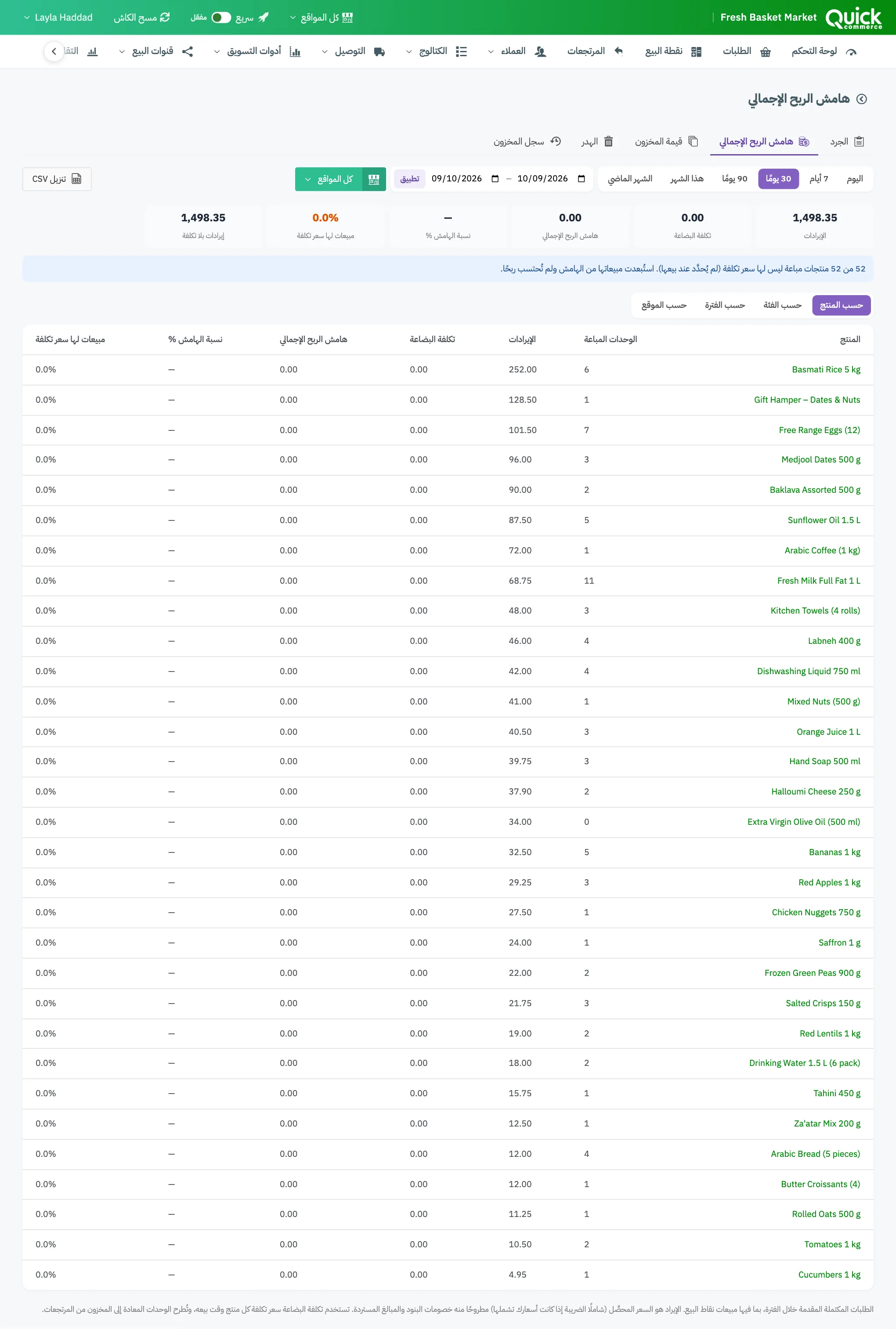Select the 7 أيام period option
The width and height of the screenshot is (896, 1329).
point(818,179)
